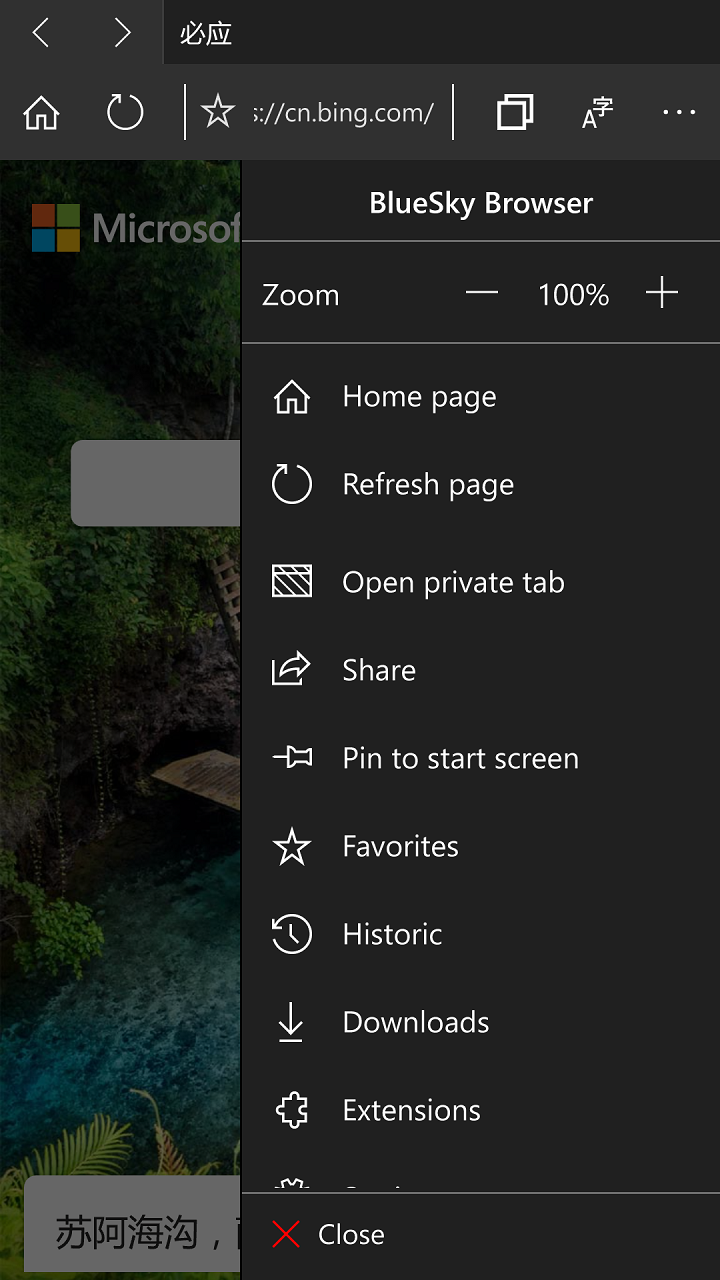Click the home icon in the toolbar
720x1280 pixels.
41,113
